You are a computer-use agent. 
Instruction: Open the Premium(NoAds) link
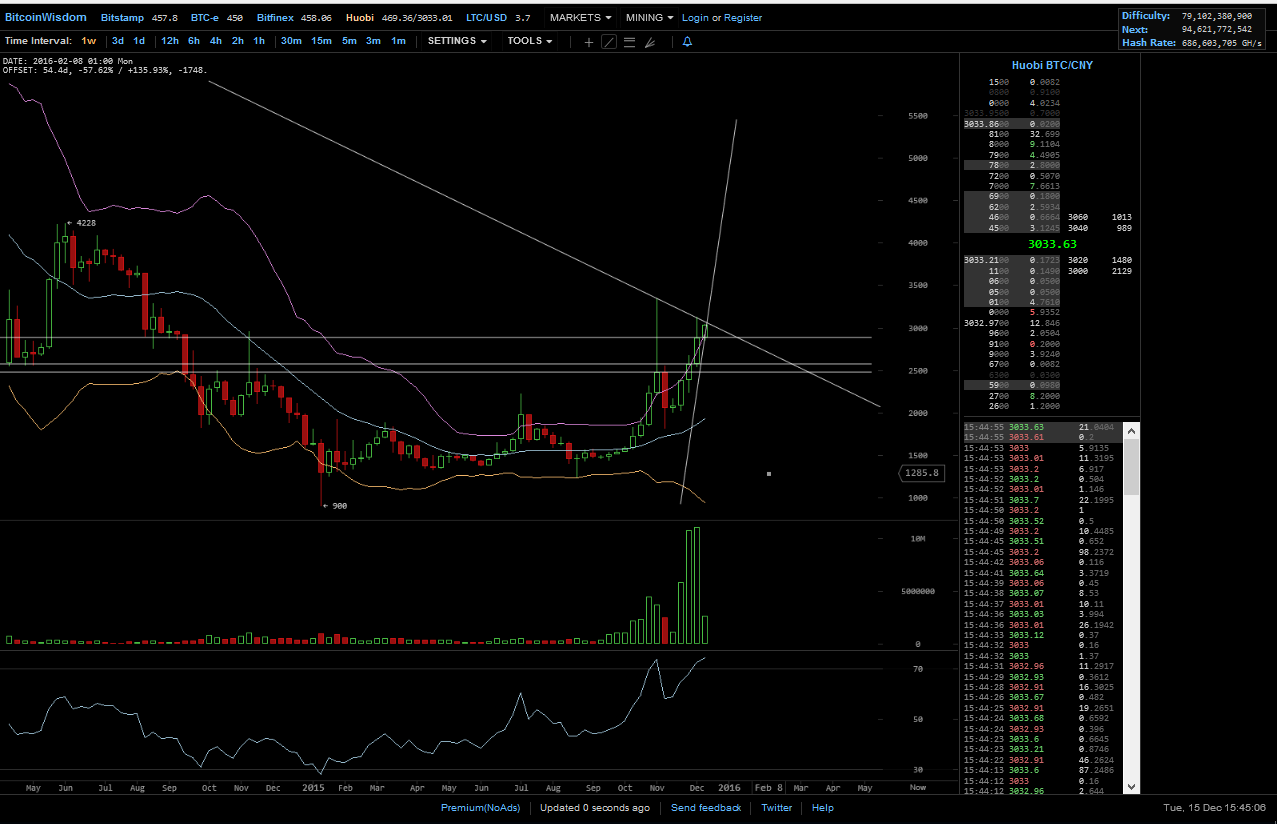click(x=480, y=808)
